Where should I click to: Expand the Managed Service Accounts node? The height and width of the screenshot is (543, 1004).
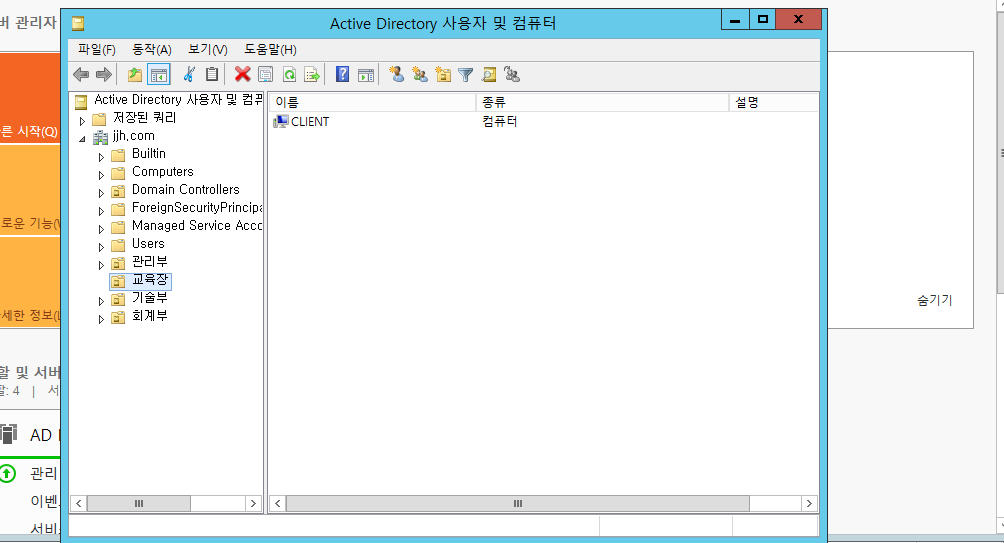point(101,228)
